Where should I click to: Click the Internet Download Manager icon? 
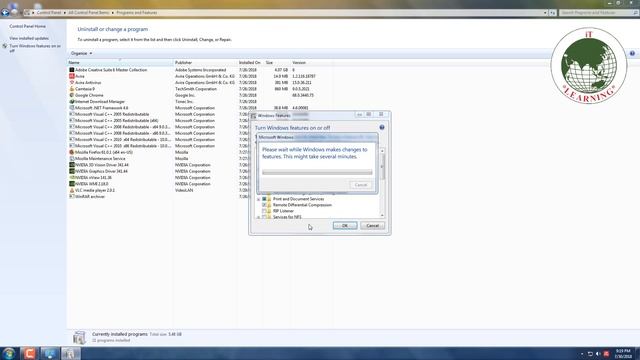(72, 102)
